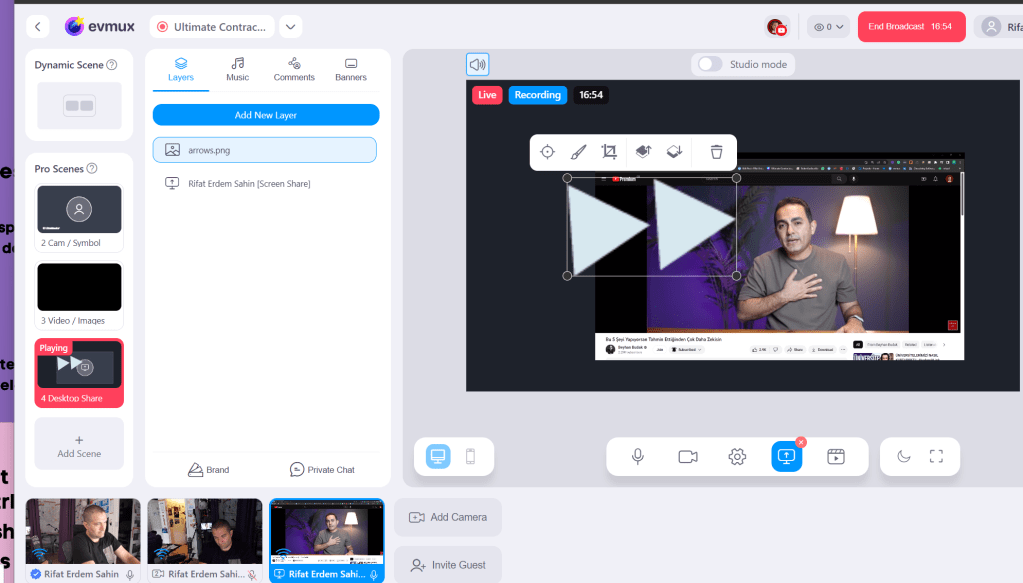Screen dimensions: 1023x583
Task: Select the 3 Video / Images scene
Action: pyautogui.click(x=79, y=295)
